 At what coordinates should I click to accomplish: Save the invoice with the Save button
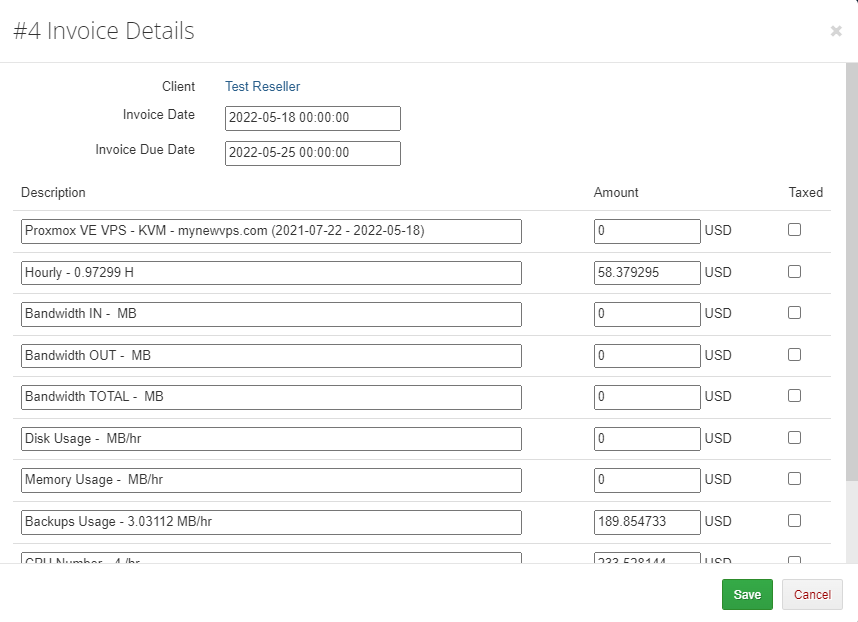pyautogui.click(x=747, y=595)
